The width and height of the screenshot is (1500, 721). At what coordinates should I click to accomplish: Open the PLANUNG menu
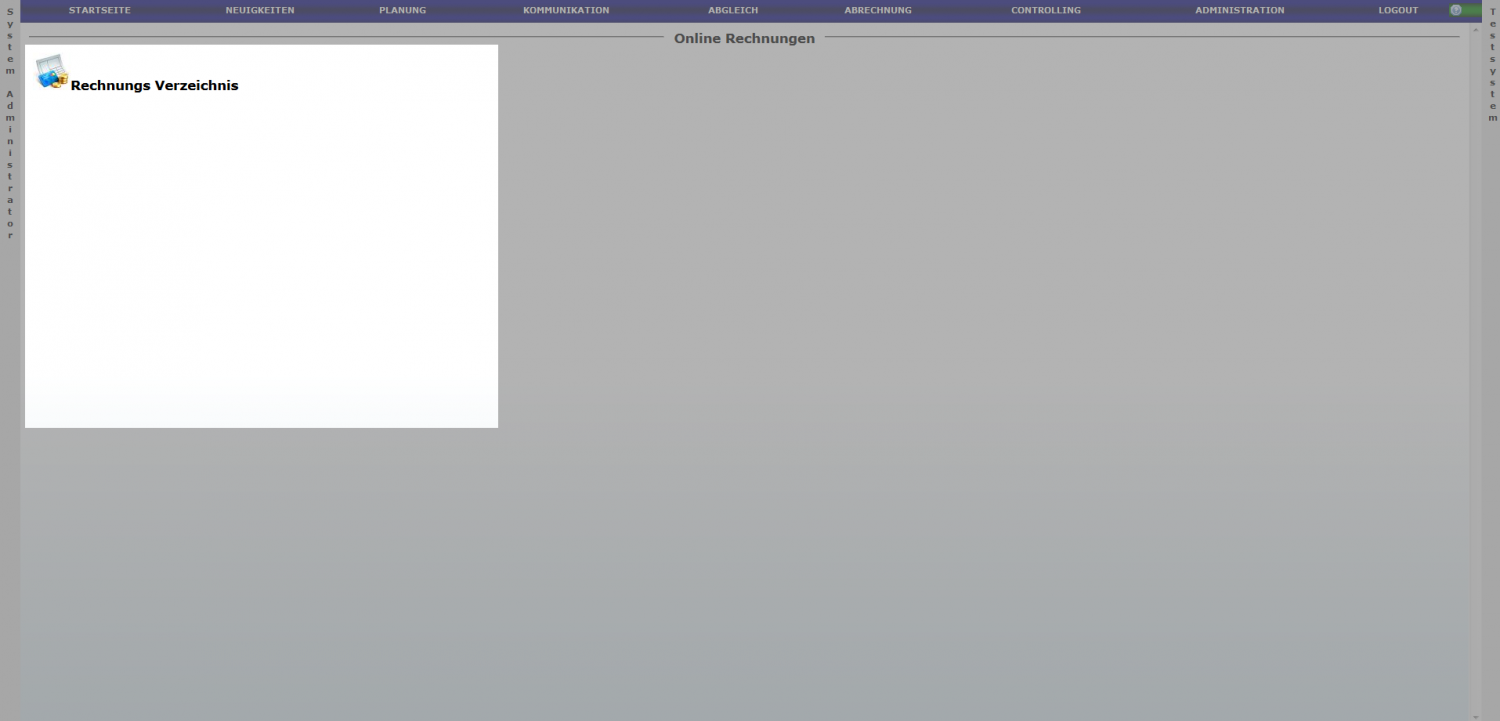point(402,10)
